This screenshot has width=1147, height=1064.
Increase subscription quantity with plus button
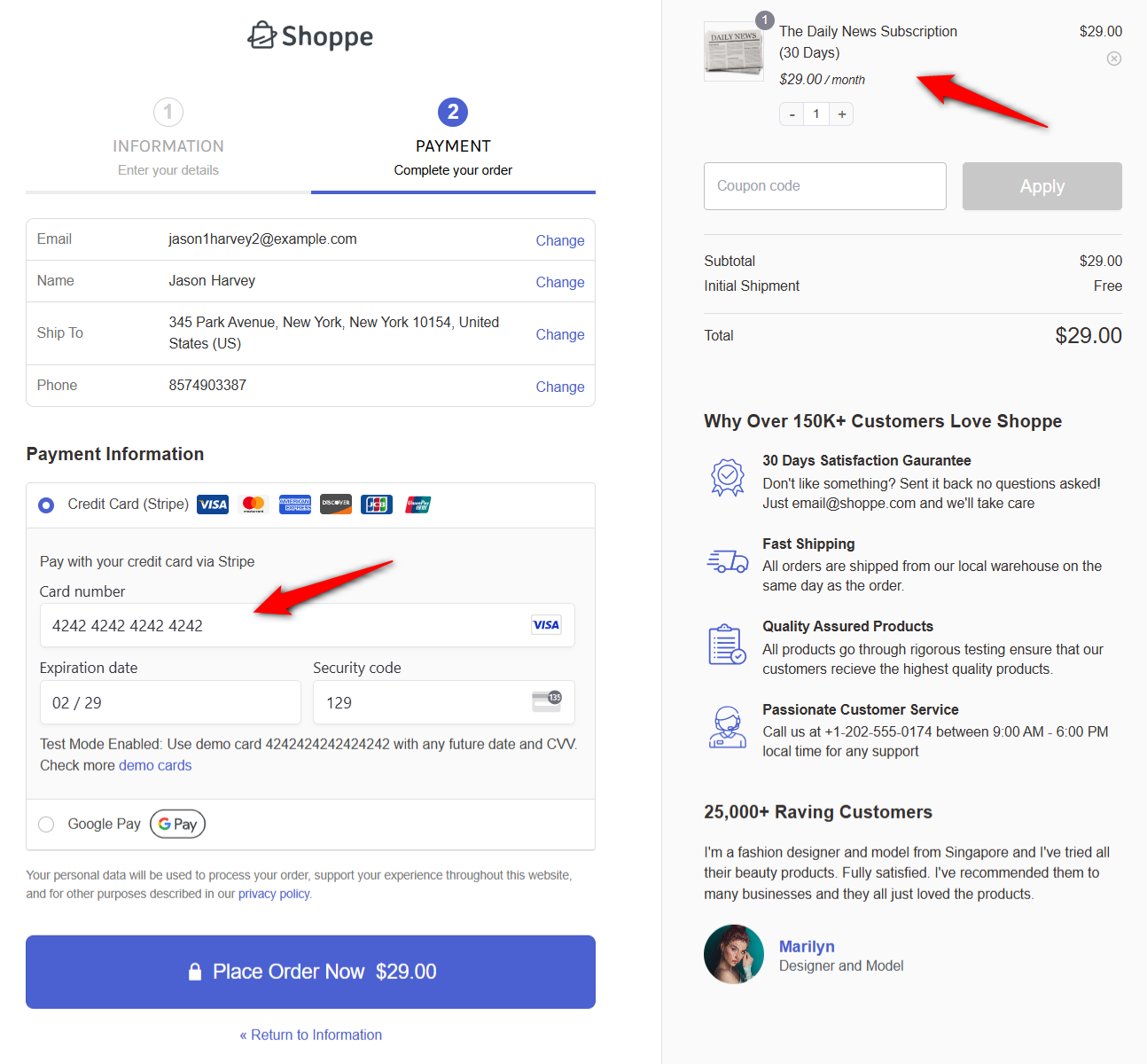pos(842,114)
